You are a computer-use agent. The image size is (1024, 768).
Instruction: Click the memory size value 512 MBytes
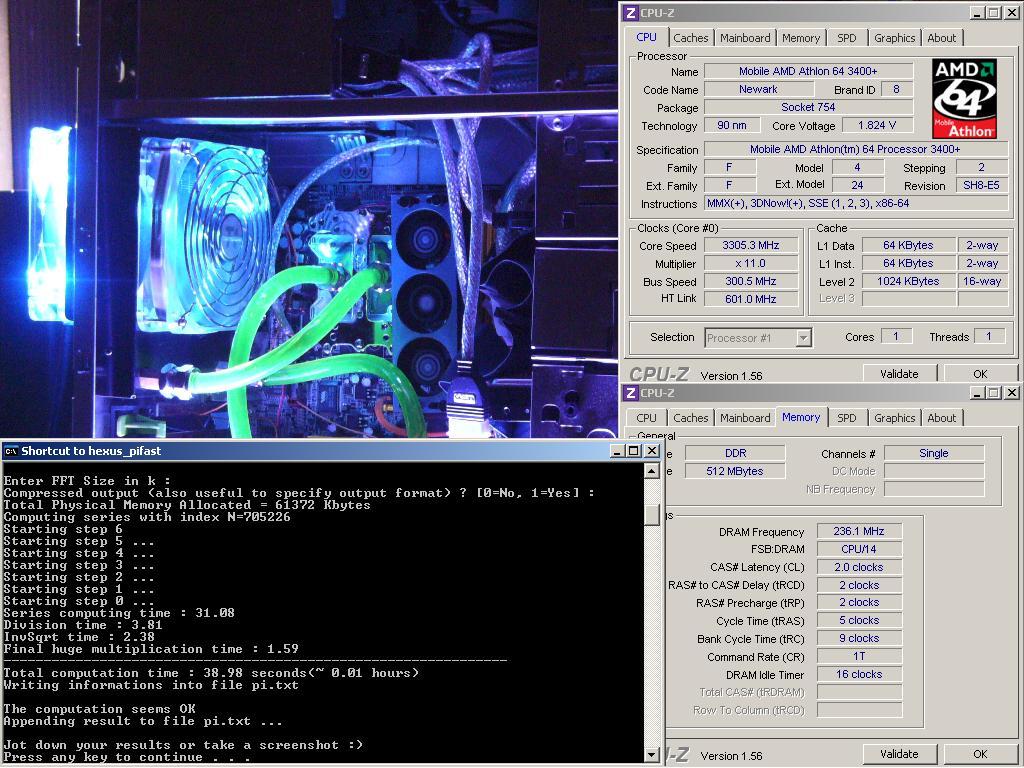[735, 471]
